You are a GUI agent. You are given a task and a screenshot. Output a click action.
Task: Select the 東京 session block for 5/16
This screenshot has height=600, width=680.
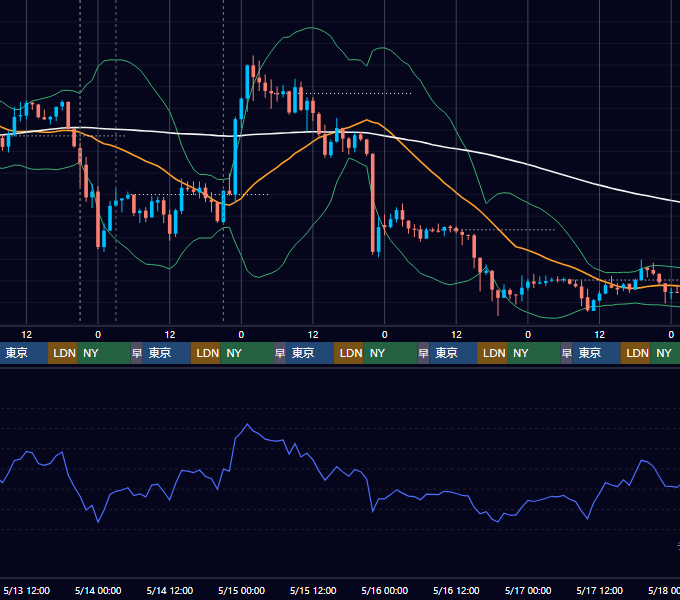(453, 353)
